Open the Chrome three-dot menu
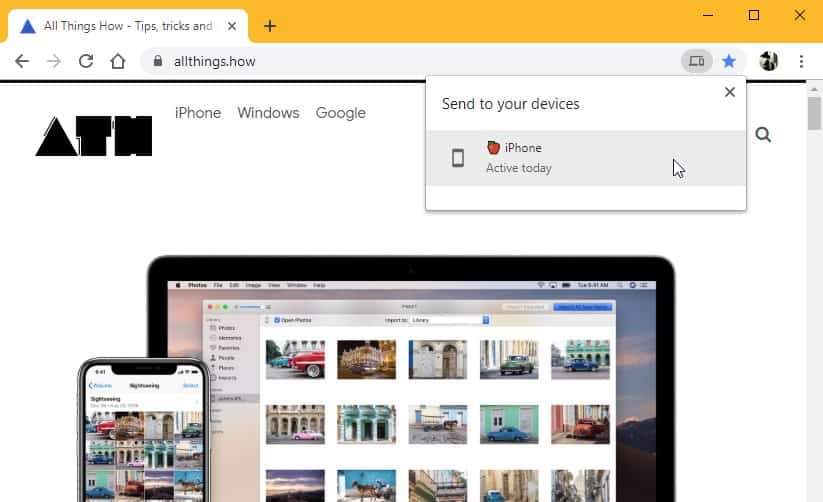The image size is (823, 502). point(801,61)
